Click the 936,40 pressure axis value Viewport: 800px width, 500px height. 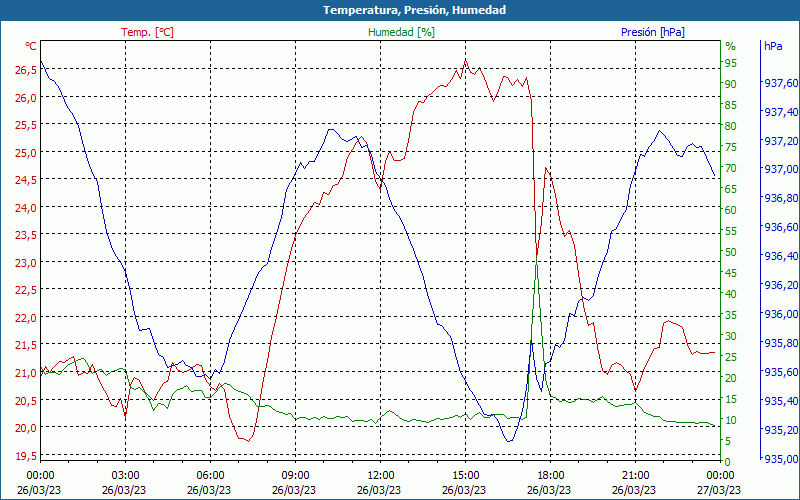click(780, 256)
